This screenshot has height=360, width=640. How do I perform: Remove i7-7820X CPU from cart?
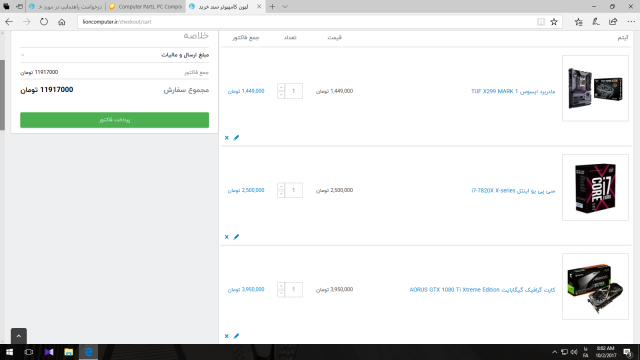[x=227, y=237]
